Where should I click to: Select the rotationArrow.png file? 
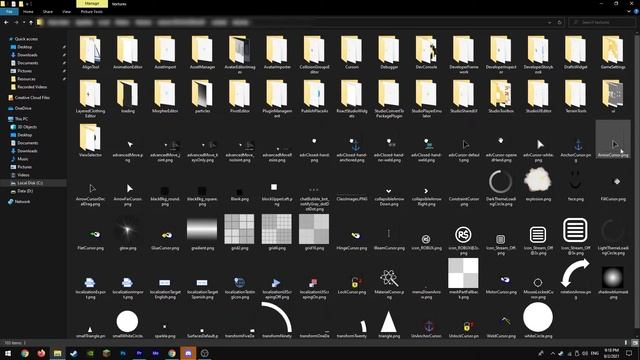[576, 278]
